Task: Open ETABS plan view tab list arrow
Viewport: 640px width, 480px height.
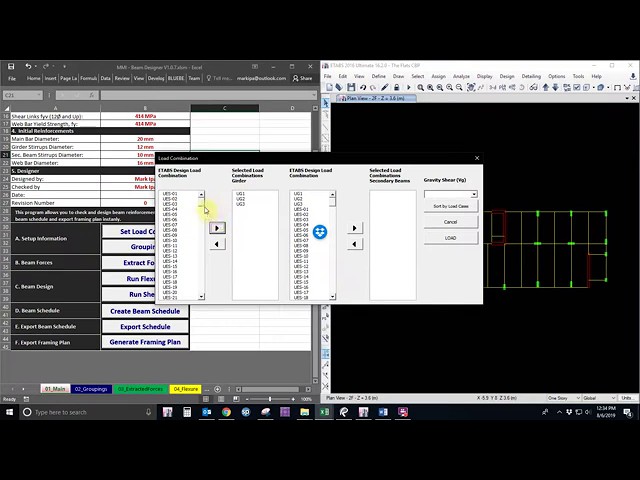Action: [627, 98]
